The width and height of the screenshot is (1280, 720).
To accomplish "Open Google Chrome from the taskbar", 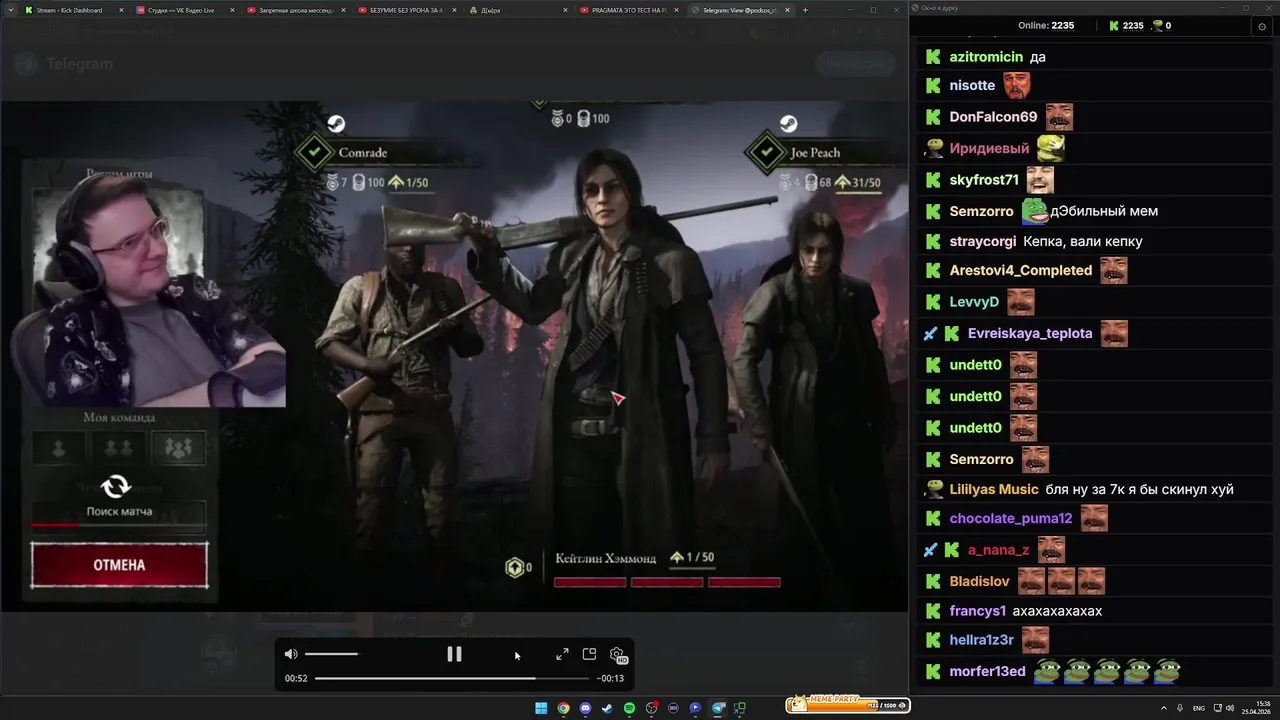I will [x=563, y=708].
